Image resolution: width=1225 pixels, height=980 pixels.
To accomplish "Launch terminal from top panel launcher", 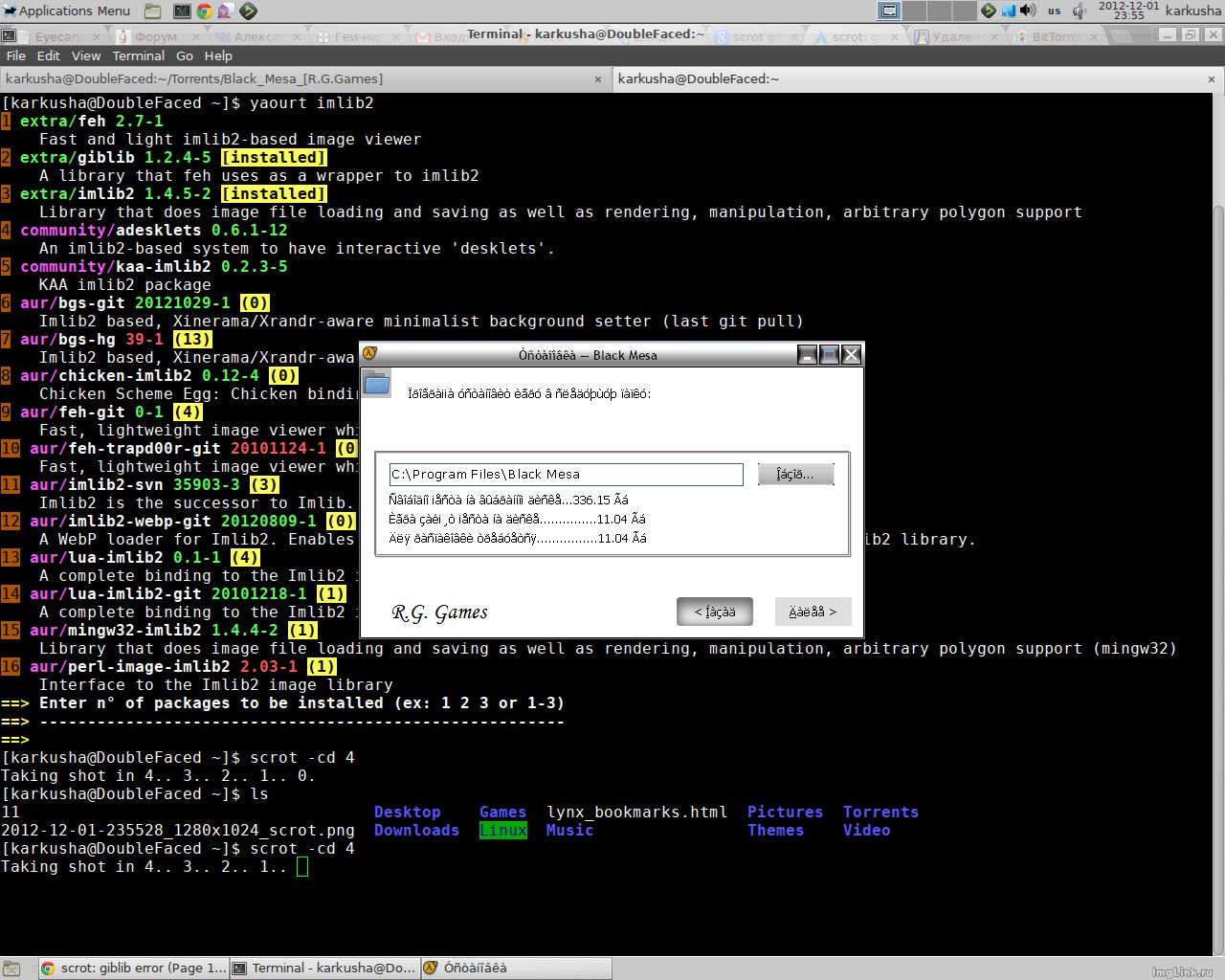I will tap(182, 11).
